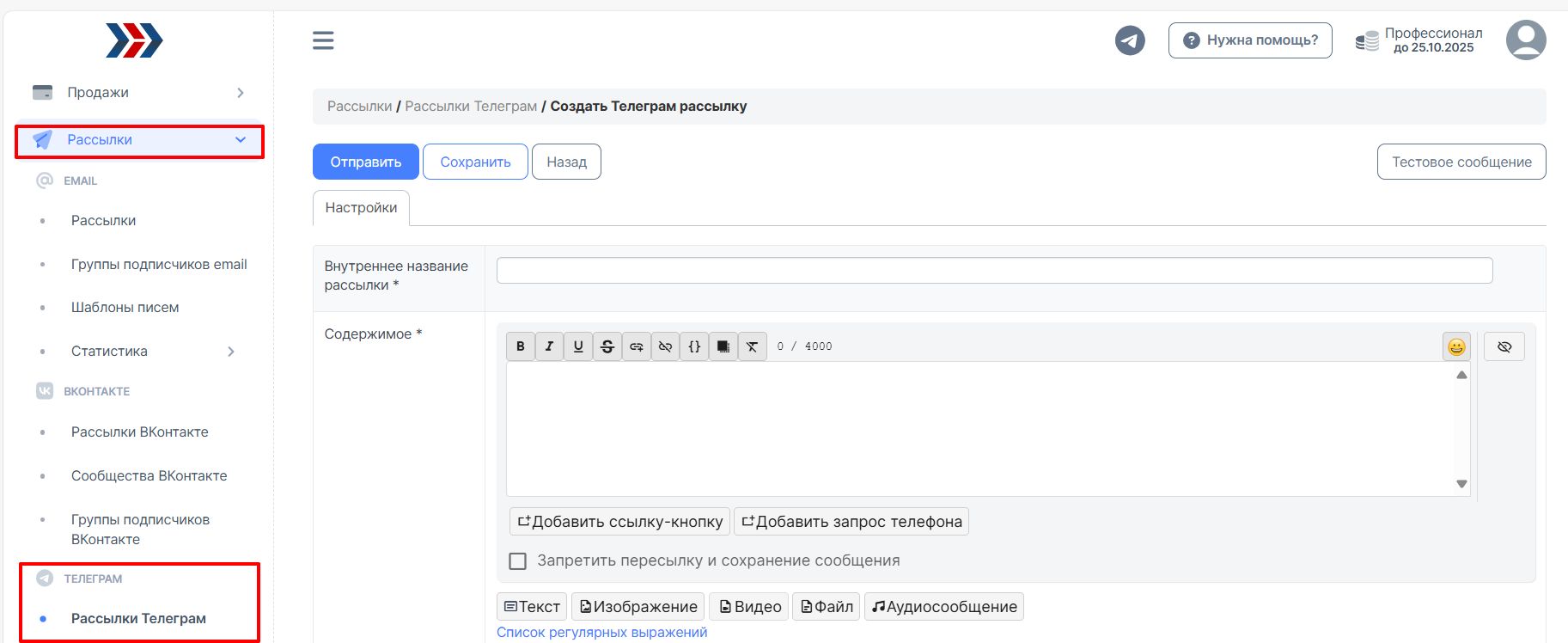This screenshot has width=1568, height=643.
Task: Add an Аудиосообщение block
Action: tap(944, 607)
